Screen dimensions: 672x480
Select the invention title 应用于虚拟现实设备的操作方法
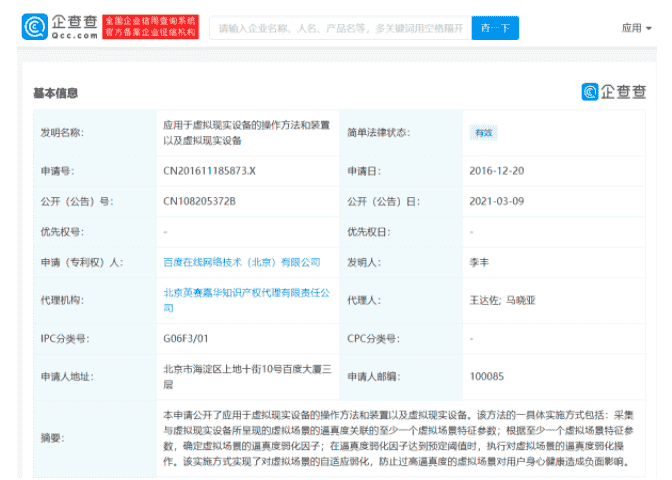pyautogui.click(x=246, y=133)
